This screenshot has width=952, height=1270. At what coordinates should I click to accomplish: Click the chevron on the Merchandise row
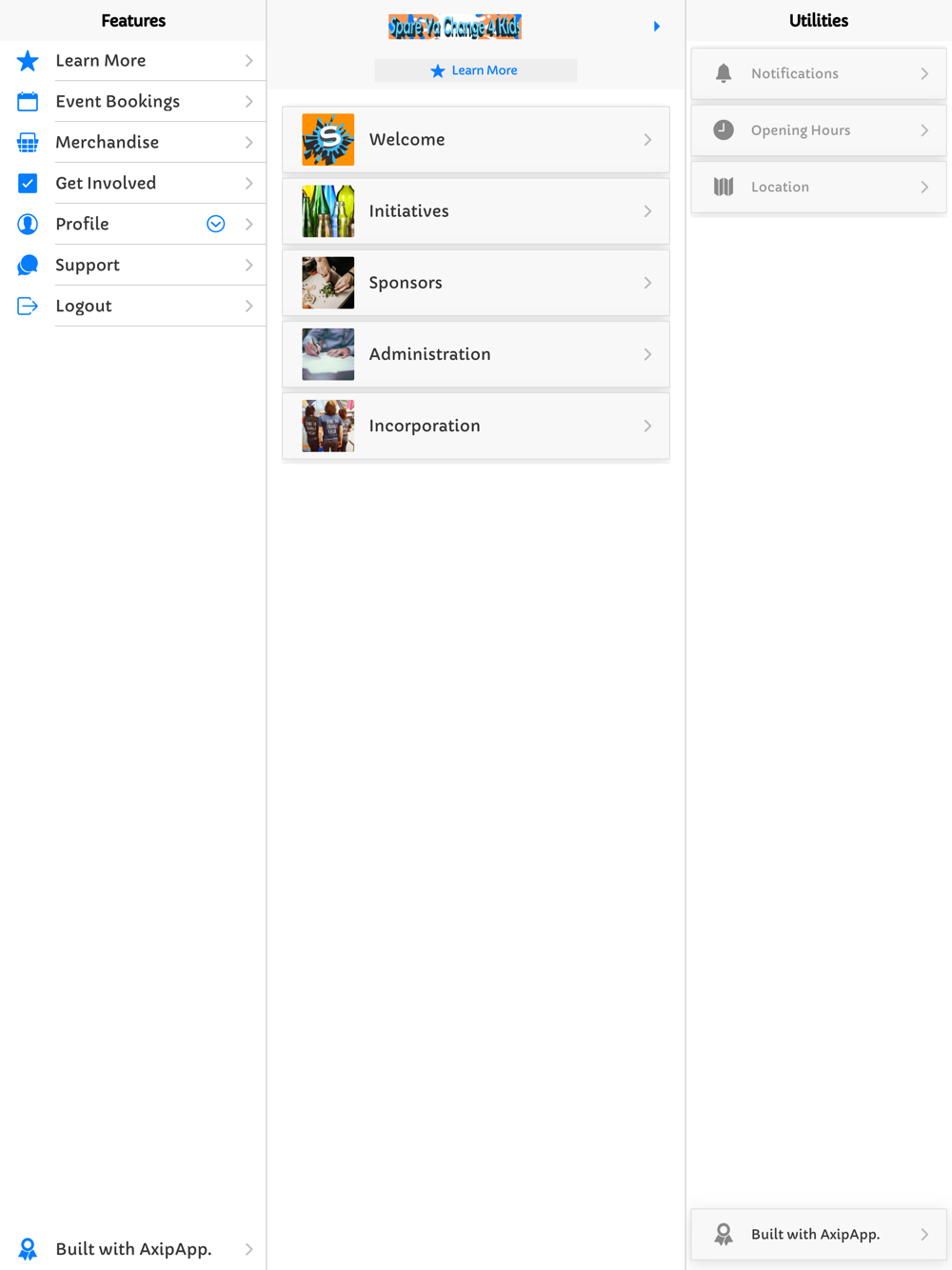pyautogui.click(x=248, y=143)
